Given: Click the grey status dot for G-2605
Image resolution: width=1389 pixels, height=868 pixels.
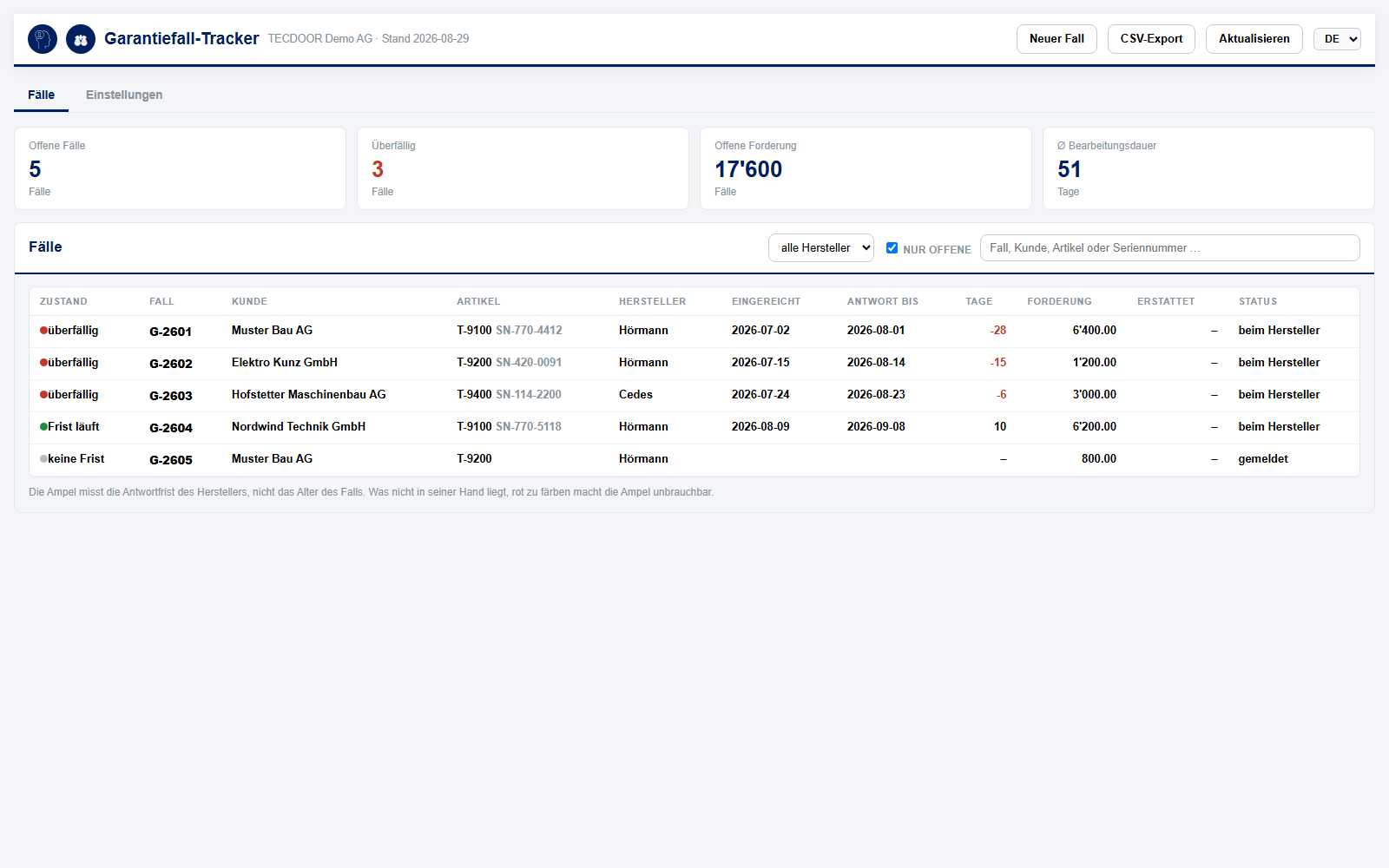Looking at the screenshot, I should tap(43, 459).
